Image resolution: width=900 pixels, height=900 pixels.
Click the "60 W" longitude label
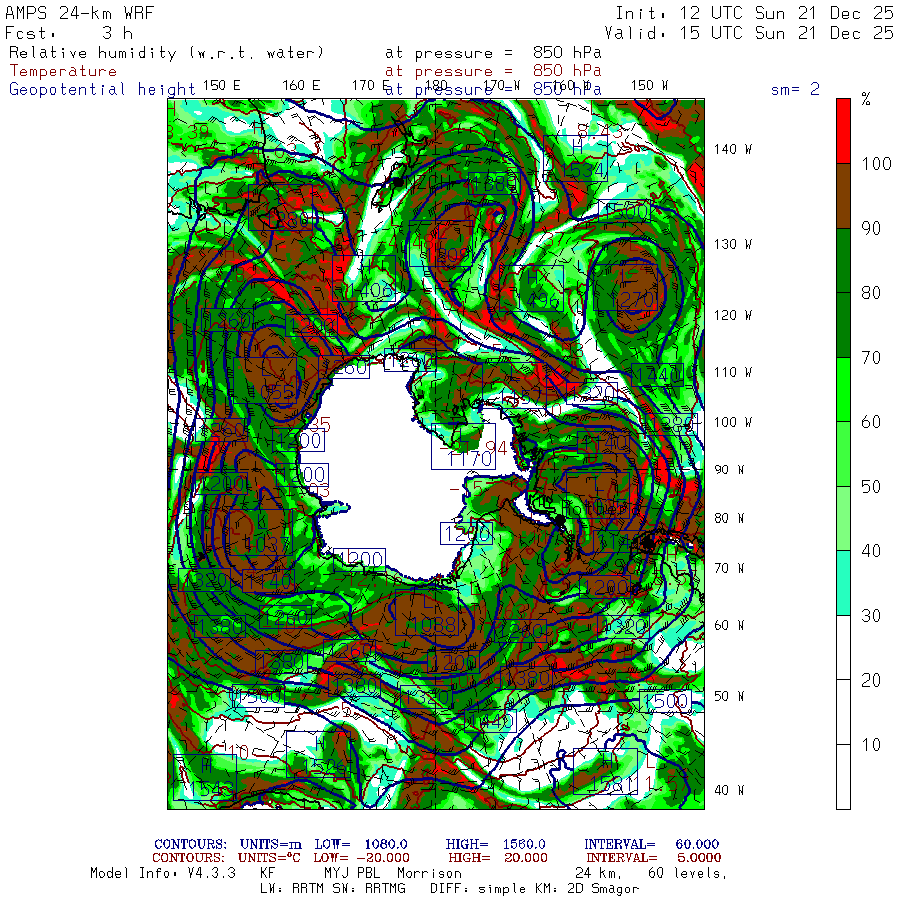pyautogui.click(x=729, y=625)
